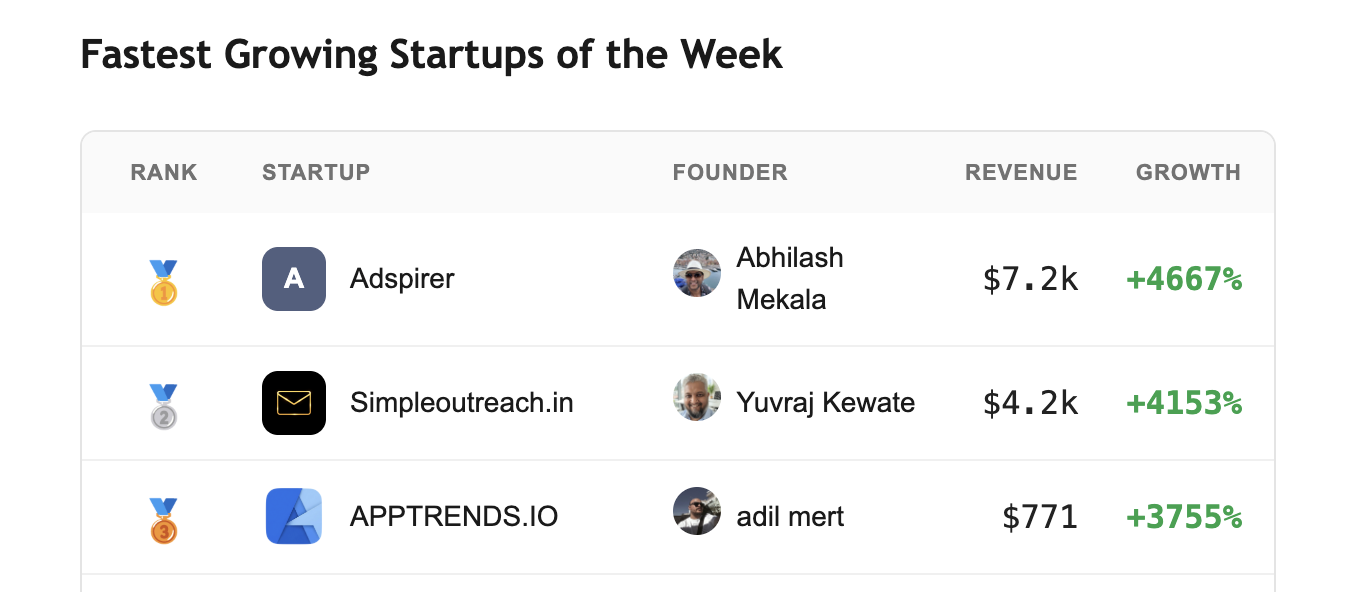Click founder name adil mert

(x=790, y=517)
